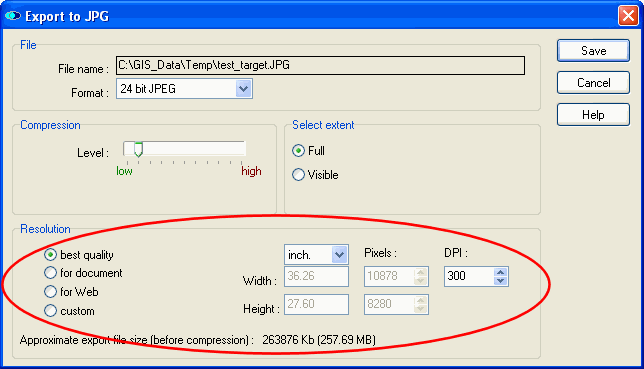Click the Save button
644x369 pixels.
coord(593,51)
